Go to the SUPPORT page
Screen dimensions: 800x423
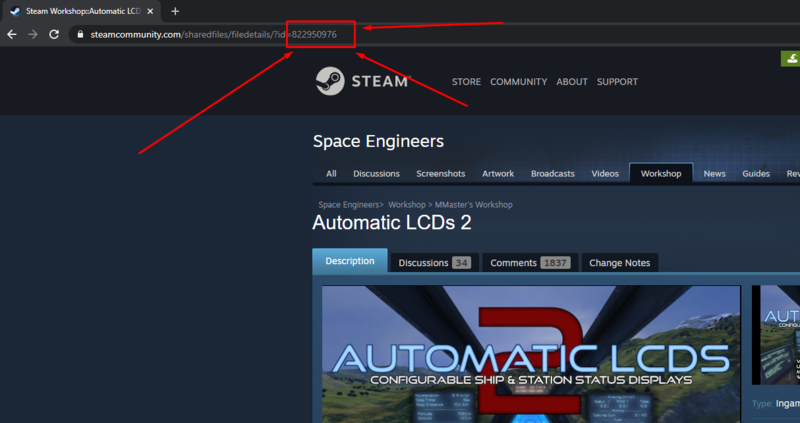pyautogui.click(x=617, y=82)
